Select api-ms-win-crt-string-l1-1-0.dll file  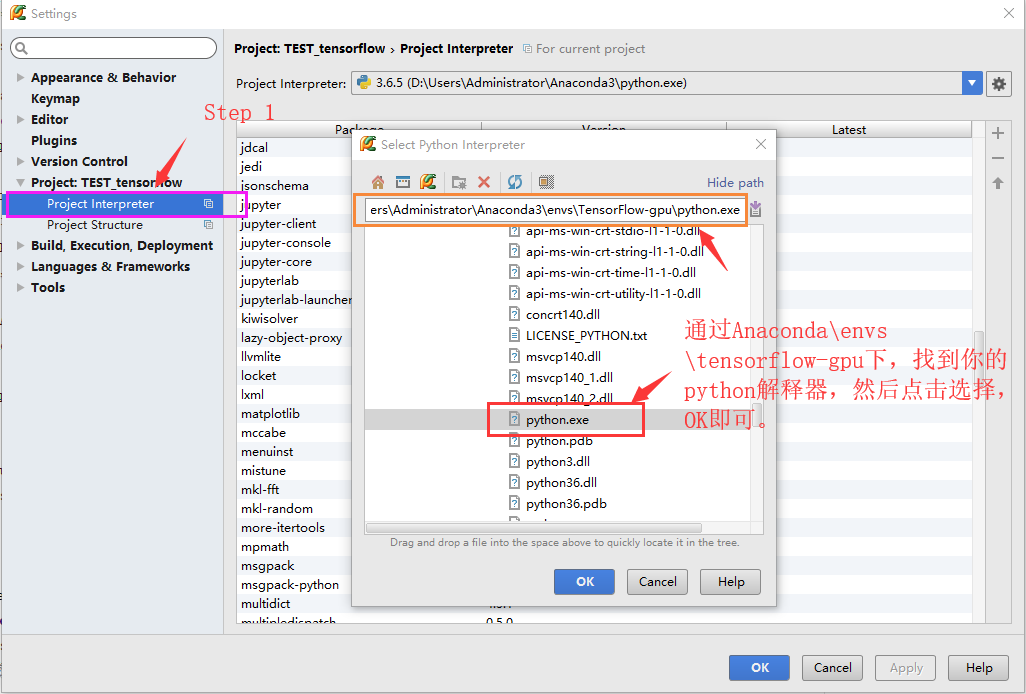[x=614, y=252]
